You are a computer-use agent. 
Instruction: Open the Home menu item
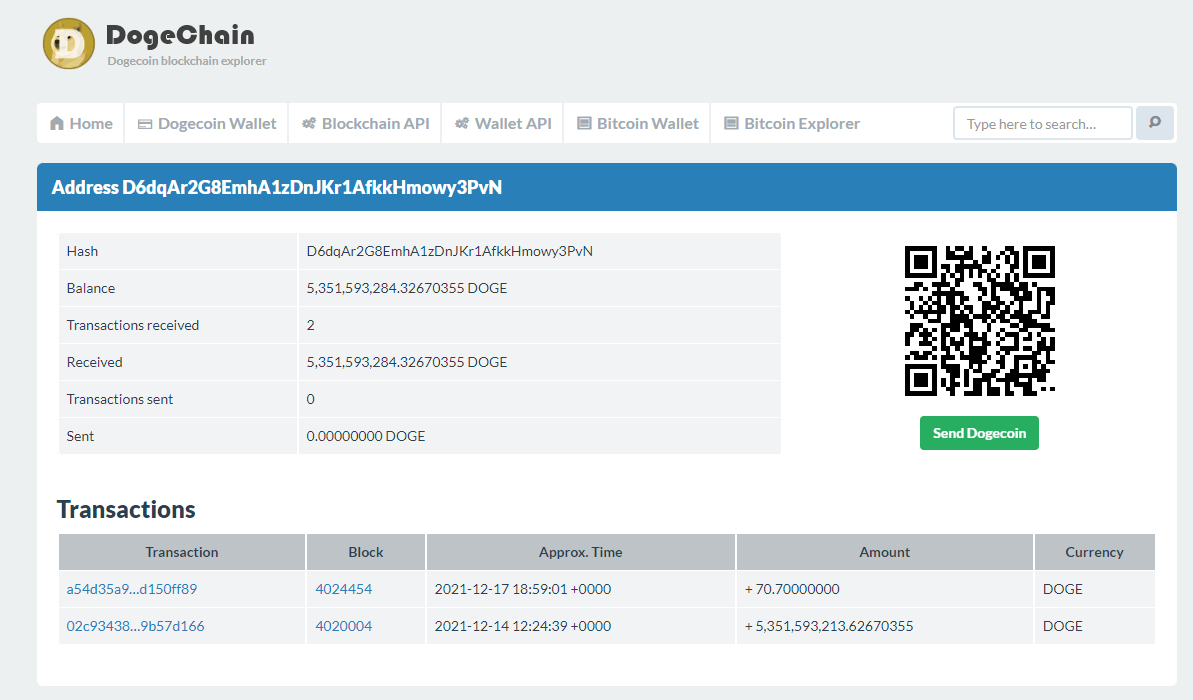pos(81,123)
